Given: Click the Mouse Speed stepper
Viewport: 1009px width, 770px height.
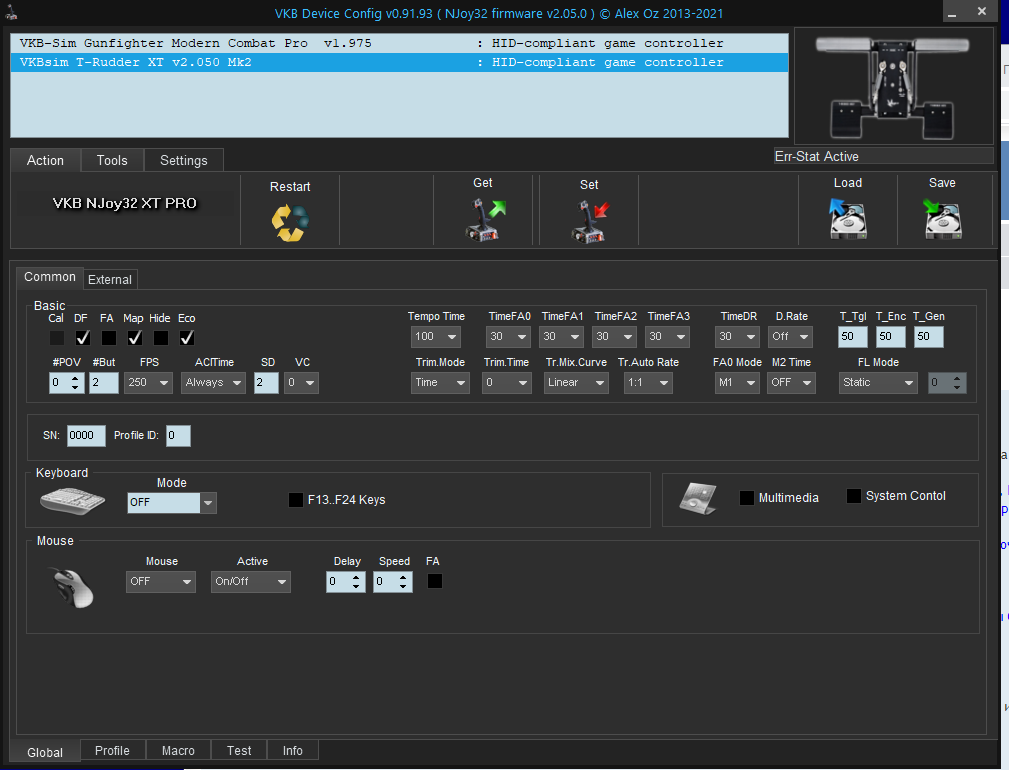Looking at the screenshot, I should pyautogui.click(x=393, y=582).
